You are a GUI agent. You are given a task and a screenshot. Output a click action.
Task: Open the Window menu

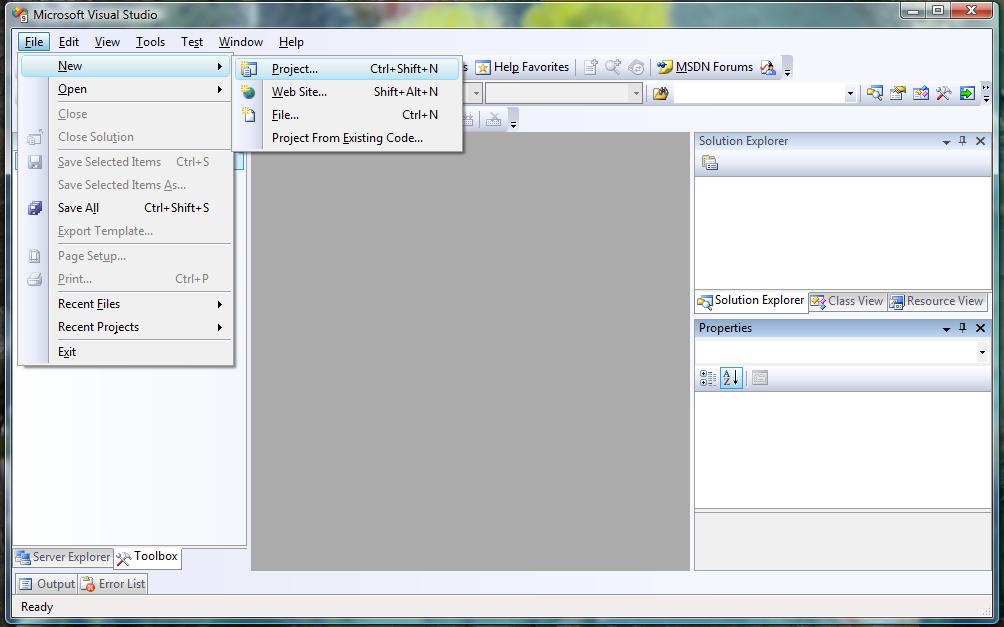pyautogui.click(x=241, y=42)
